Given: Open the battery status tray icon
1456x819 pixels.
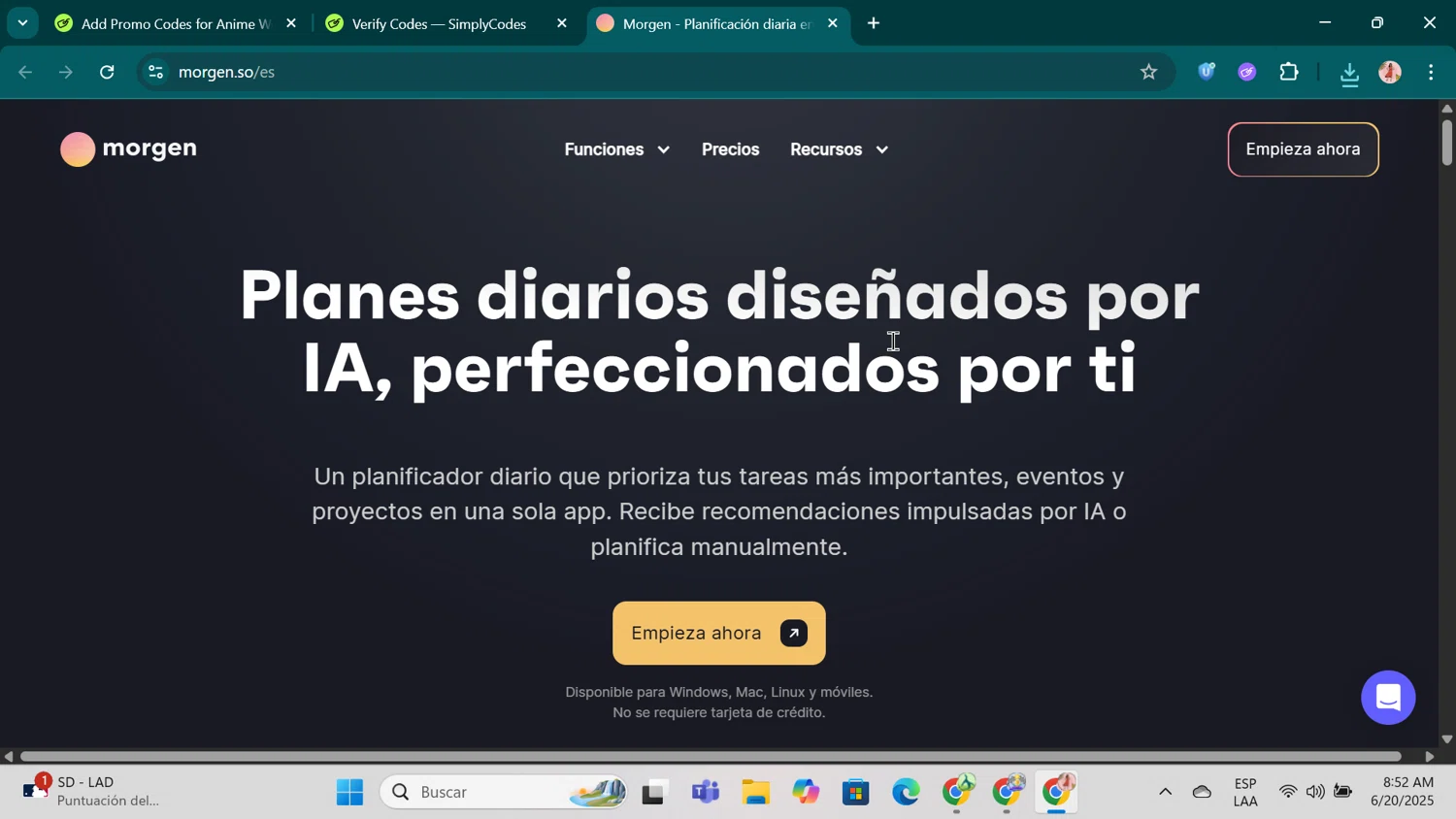Looking at the screenshot, I should pyautogui.click(x=1343, y=792).
